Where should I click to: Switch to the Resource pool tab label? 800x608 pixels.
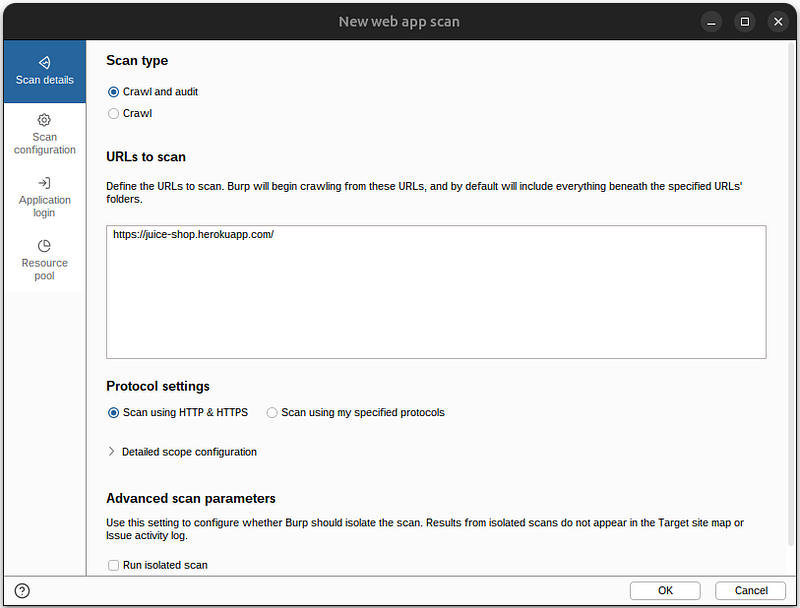(x=44, y=269)
